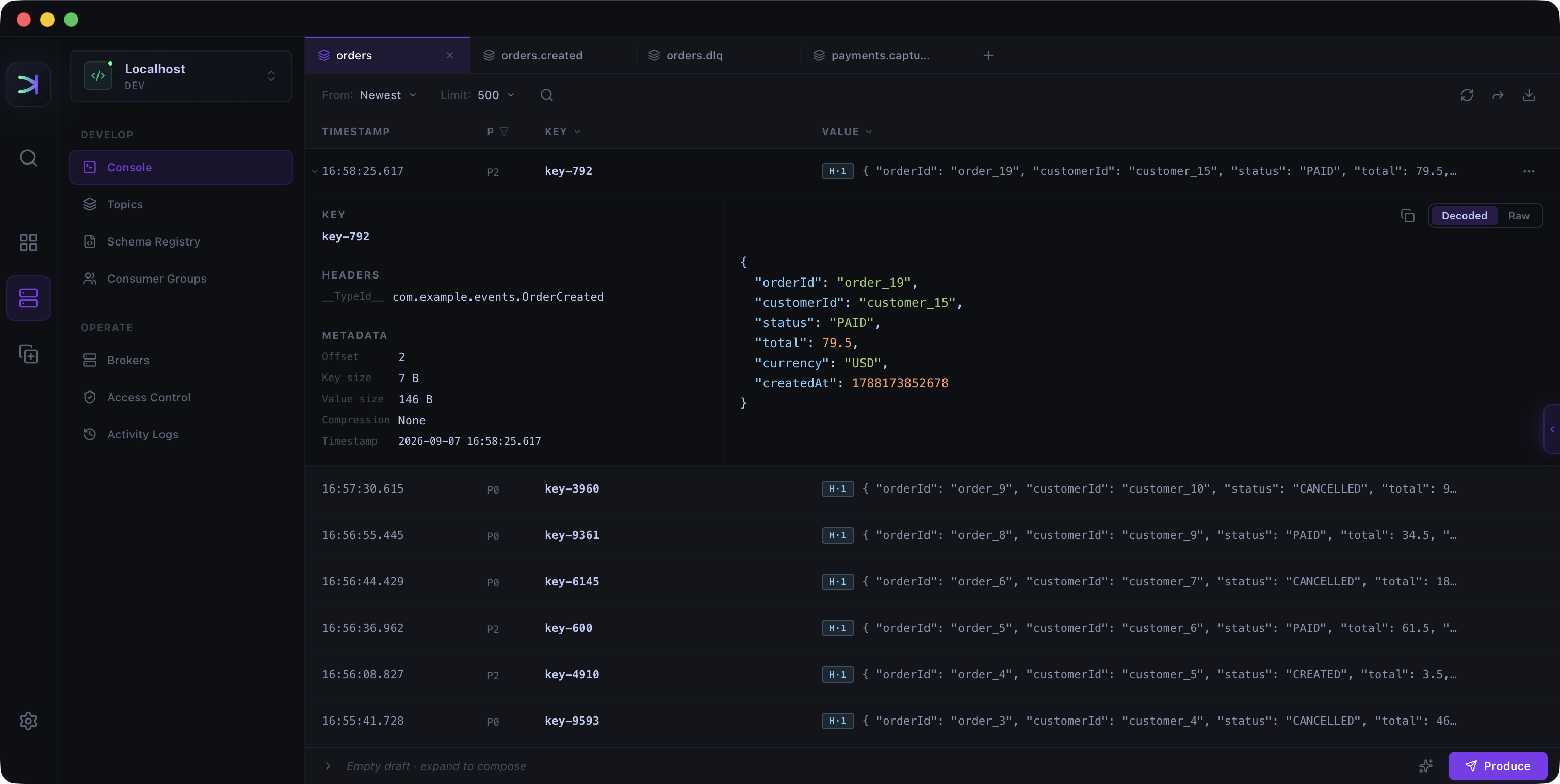The image size is (1560, 784).
Task: Click the H·1 badge on key-3960 row
Action: [x=838, y=489]
